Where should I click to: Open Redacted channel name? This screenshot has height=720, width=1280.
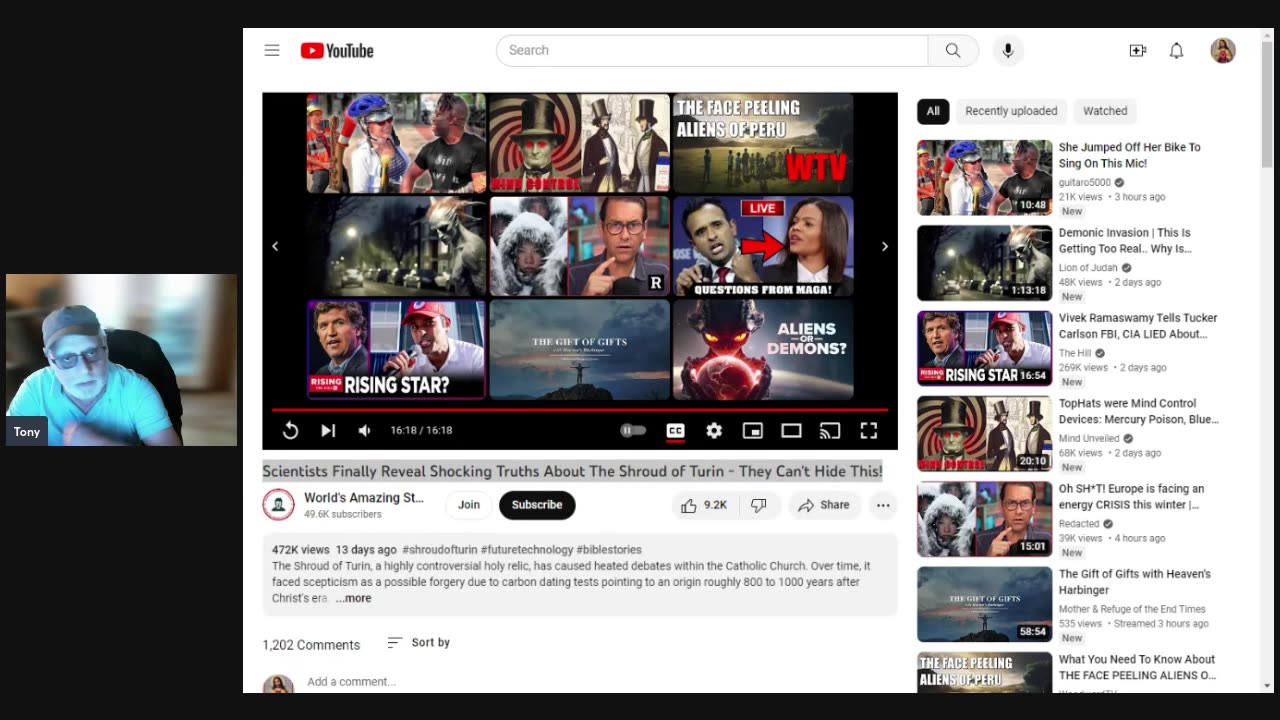[1079, 524]
